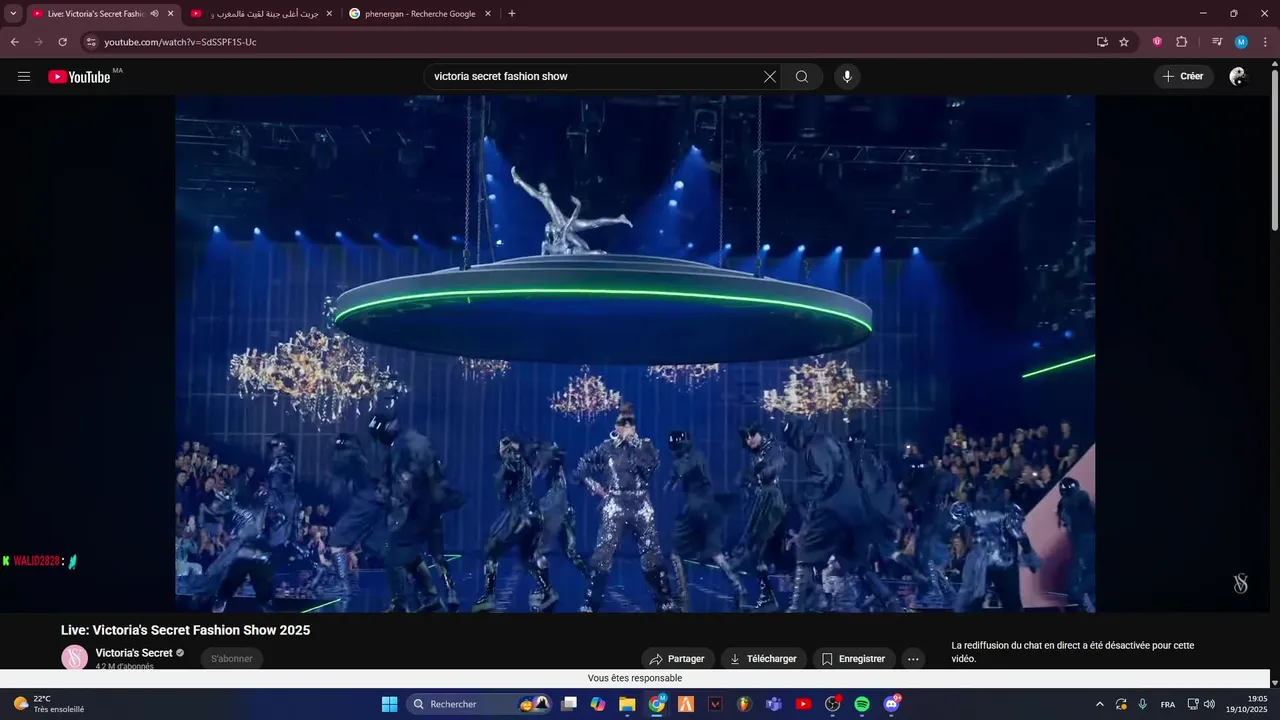The height and width of the screenshot is (720, 1280).
Task: Bookmark this page with the star icon
Action: pos(1124,42)
